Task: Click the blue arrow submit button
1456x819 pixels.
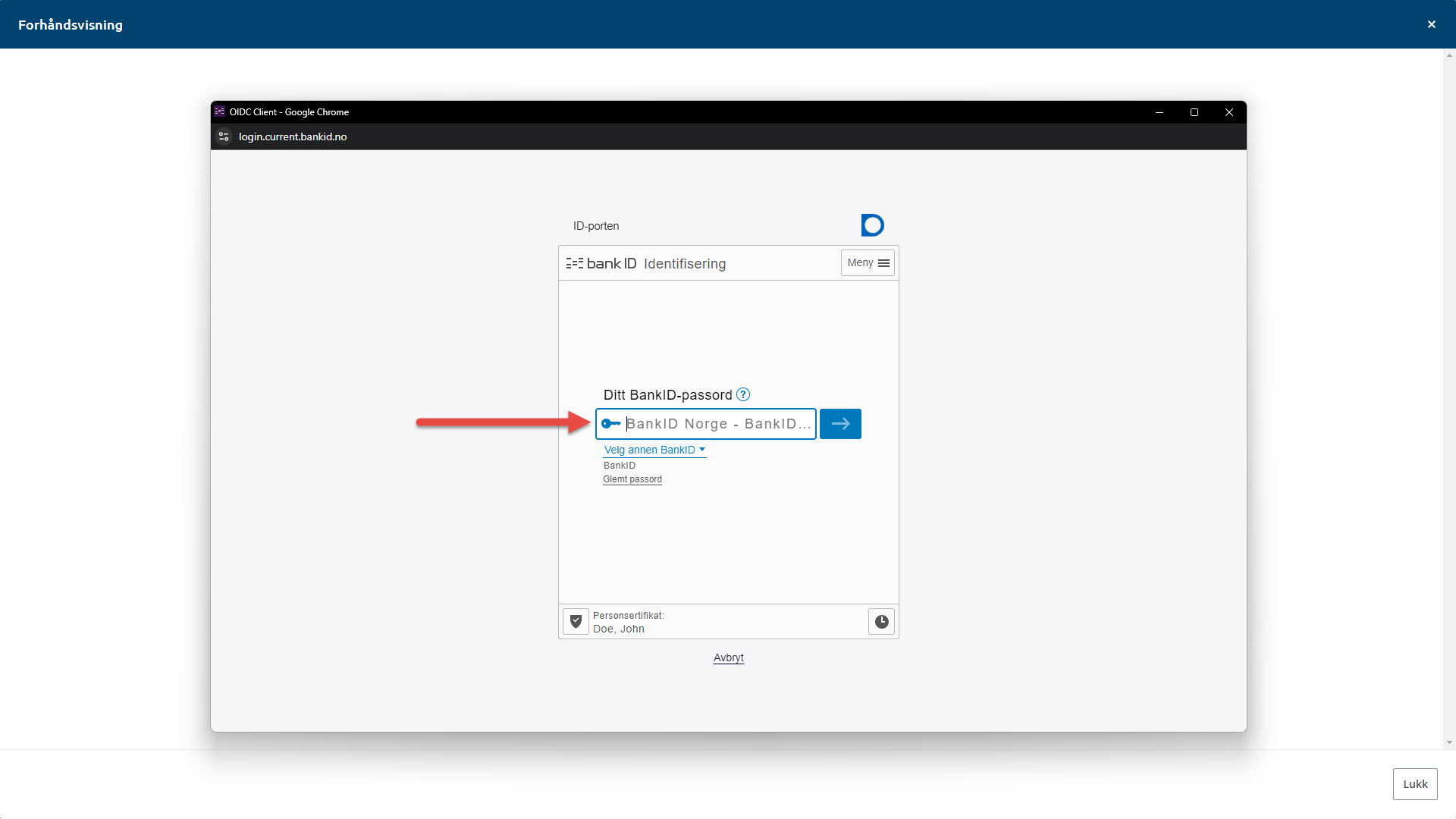Action: [840, 424]
